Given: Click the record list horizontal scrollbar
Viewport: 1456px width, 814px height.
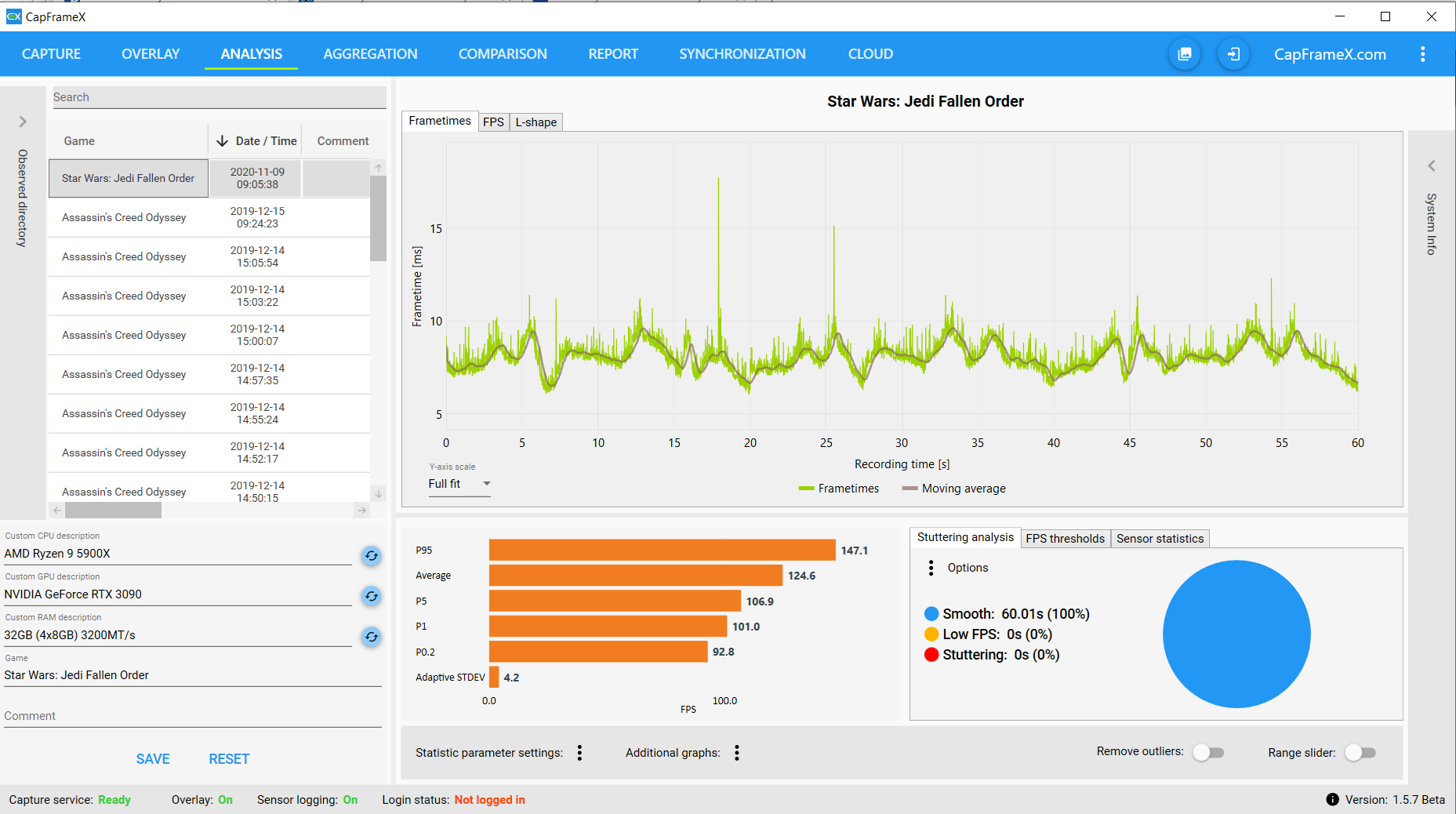Looking at the screenshot, I should pos(114,511).
